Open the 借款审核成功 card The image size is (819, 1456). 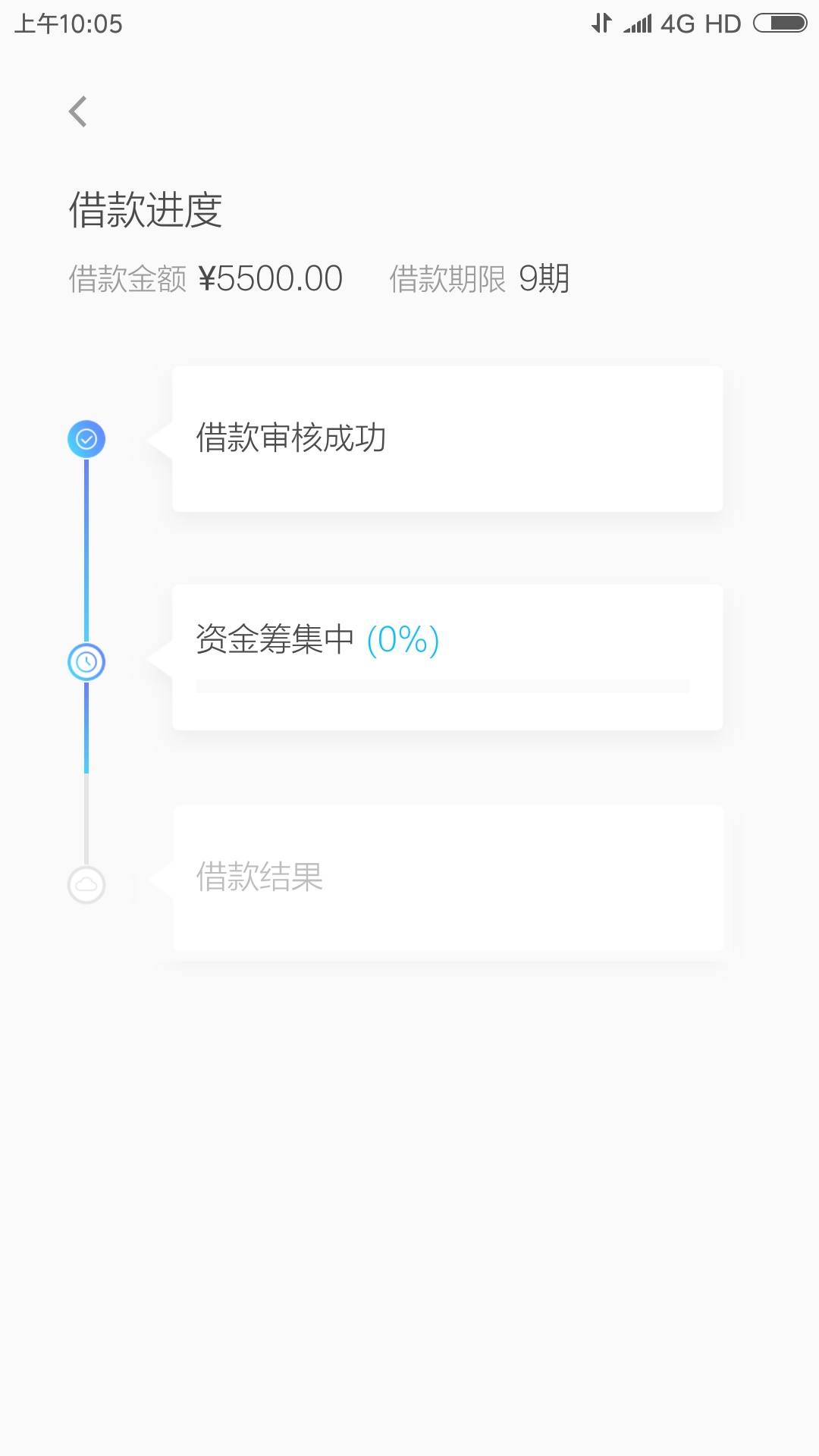[x=447, y=439]
